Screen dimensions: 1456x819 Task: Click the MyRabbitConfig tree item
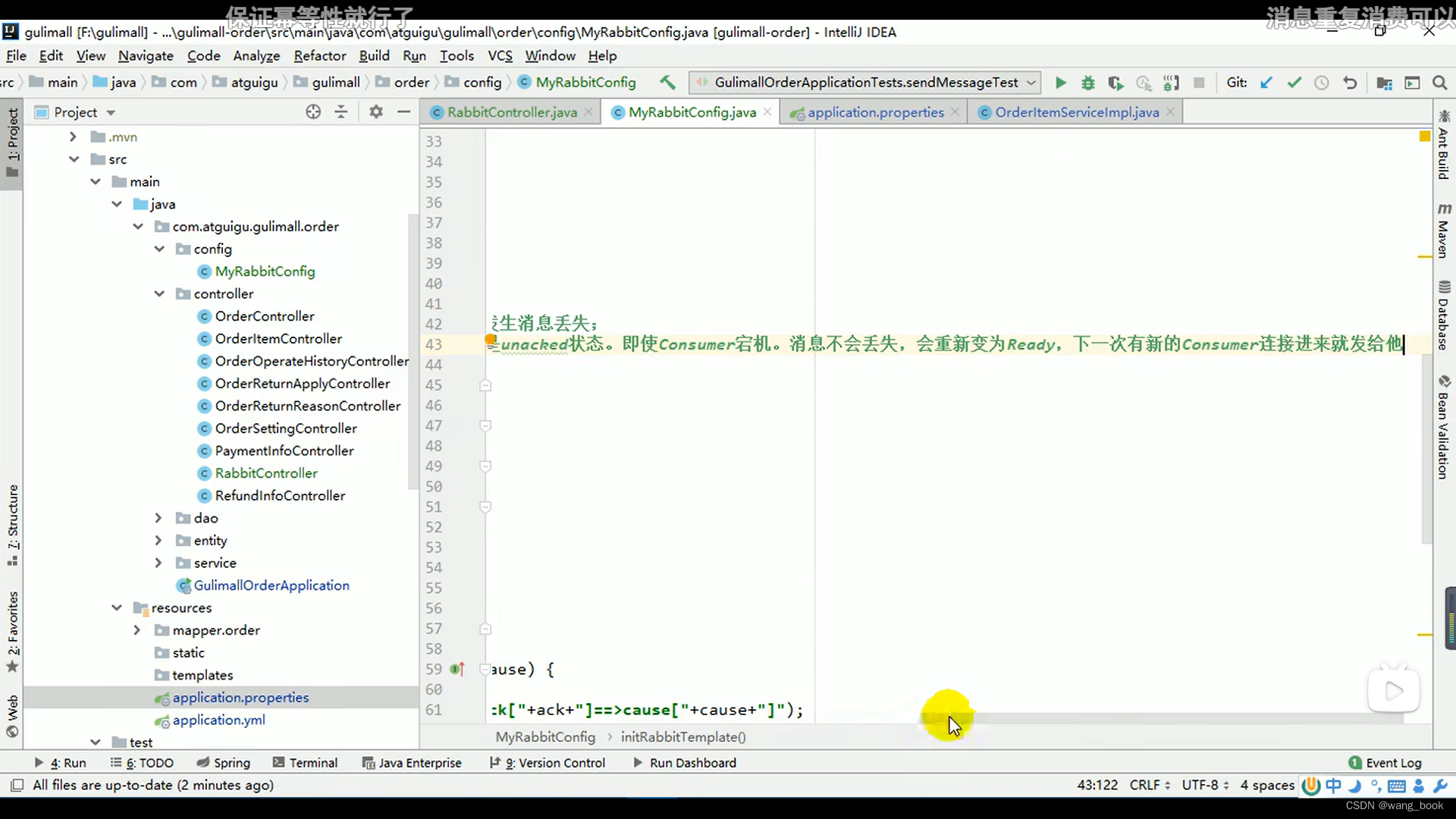[x=265, y=271]
